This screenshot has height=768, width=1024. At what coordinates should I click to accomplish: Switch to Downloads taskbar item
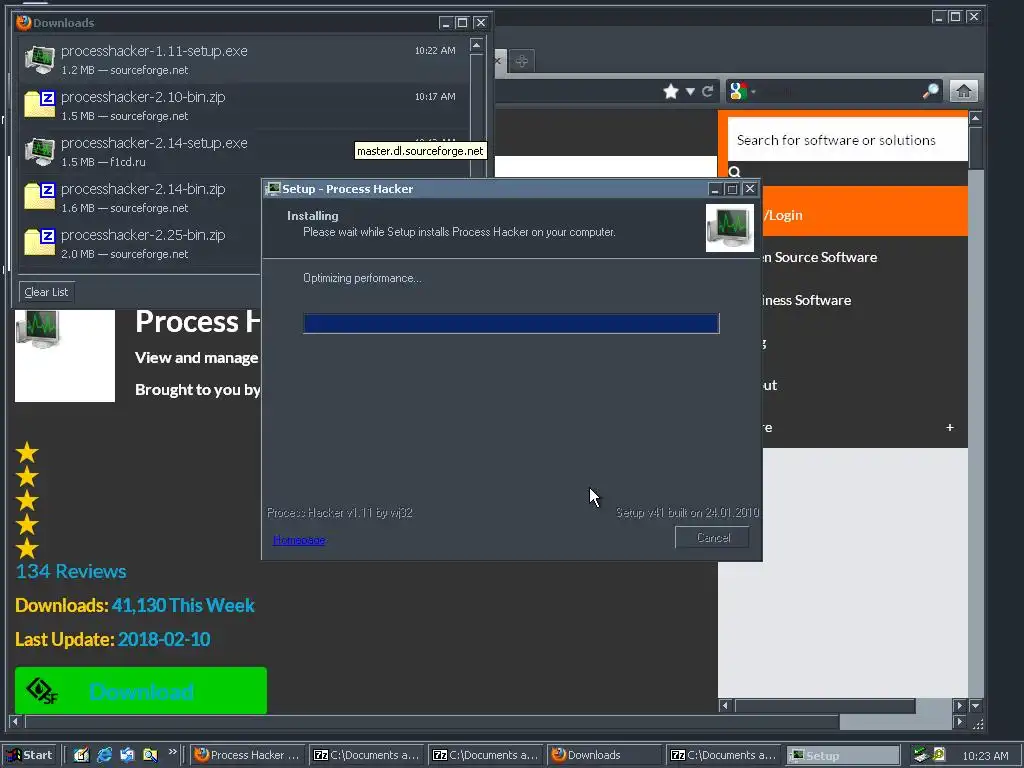pos(605,755)
